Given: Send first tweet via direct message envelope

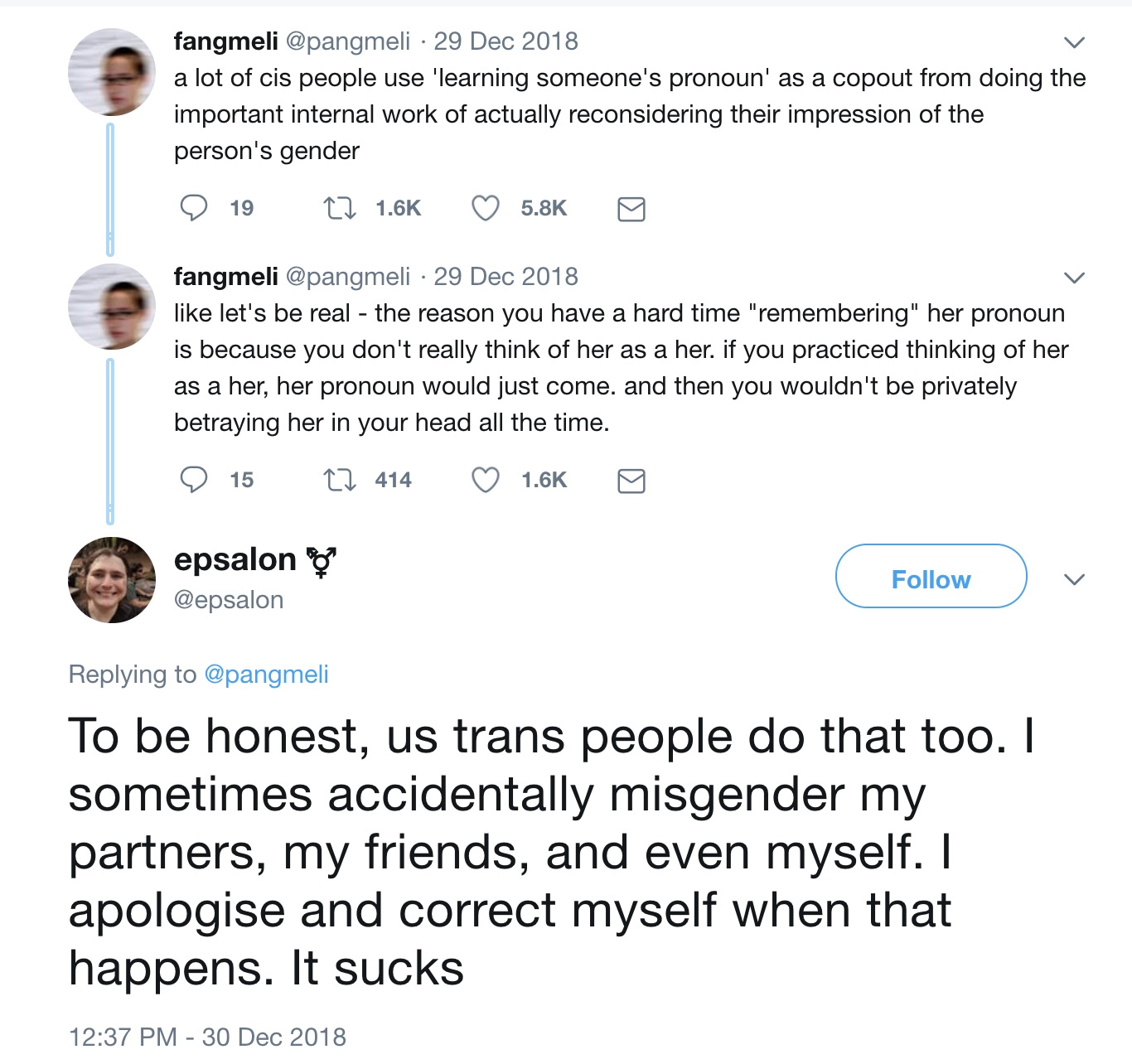Looking at the screenshot, I should (x=631, y=209).
